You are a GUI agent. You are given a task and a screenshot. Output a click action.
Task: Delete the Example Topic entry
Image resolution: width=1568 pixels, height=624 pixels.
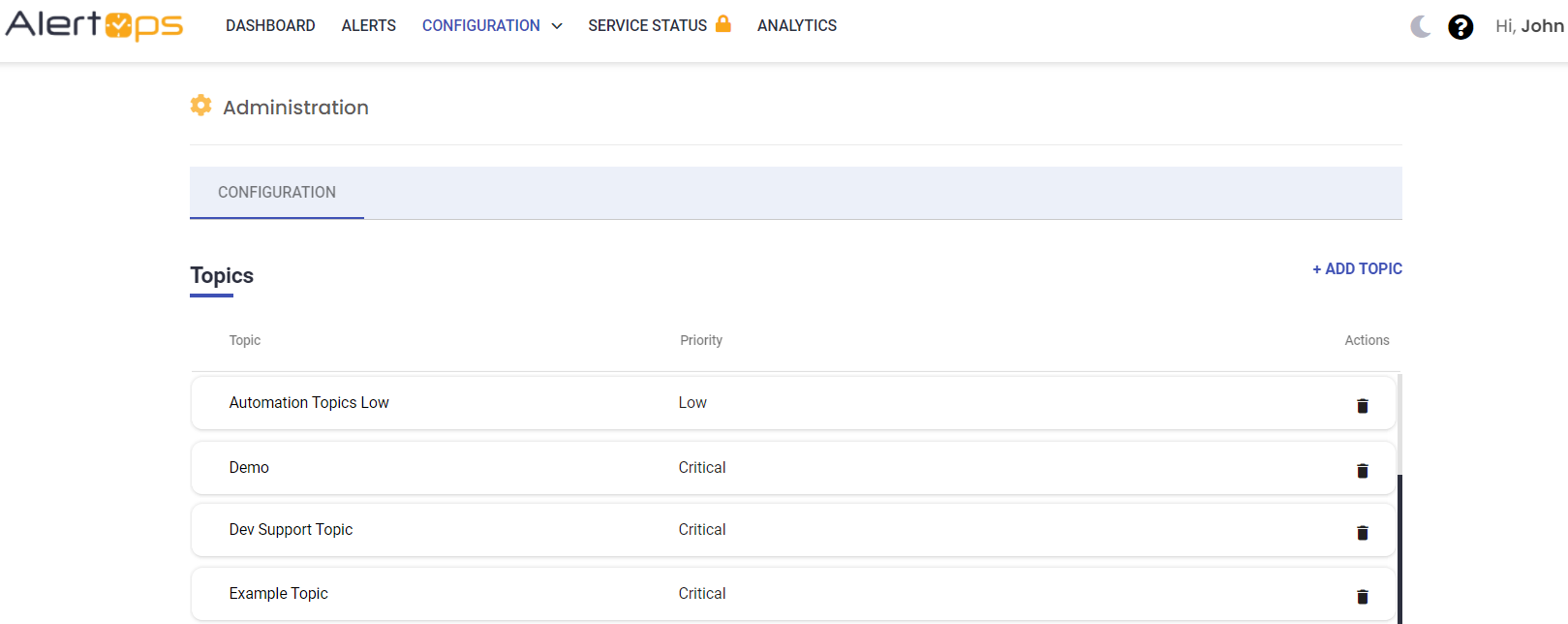pyautogui.click(x=1362, y=597)
